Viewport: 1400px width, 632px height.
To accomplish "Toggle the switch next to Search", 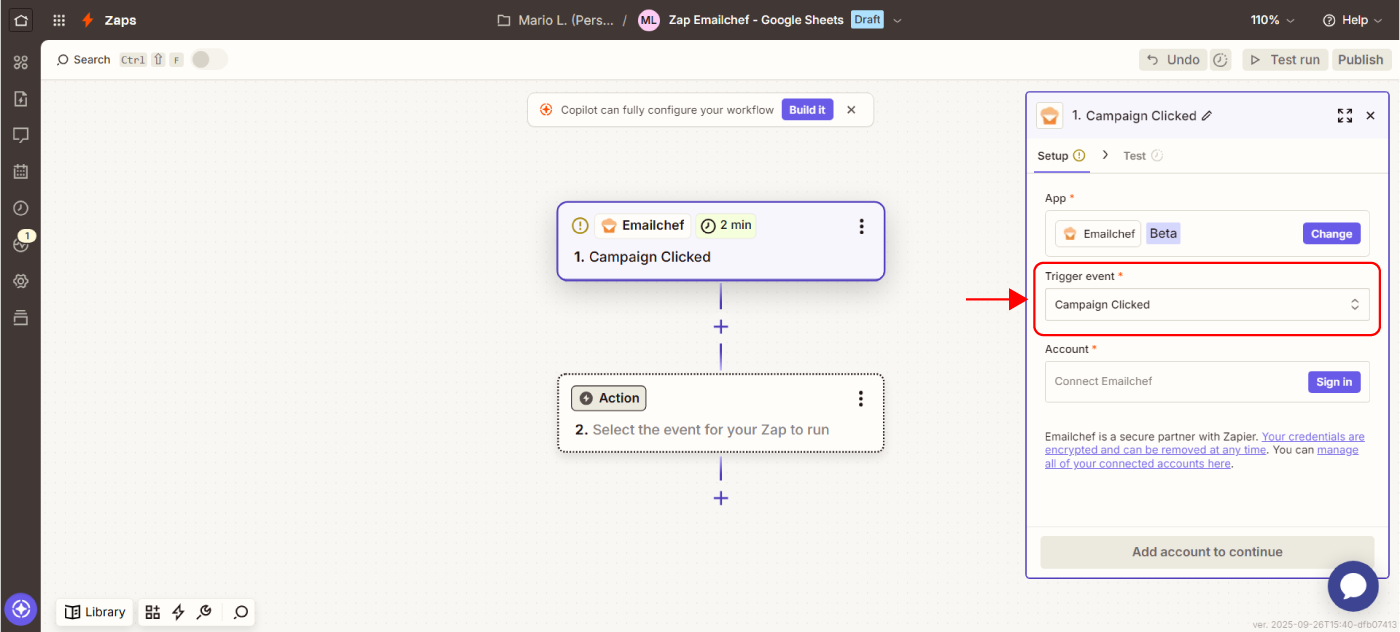I will 209,60.
